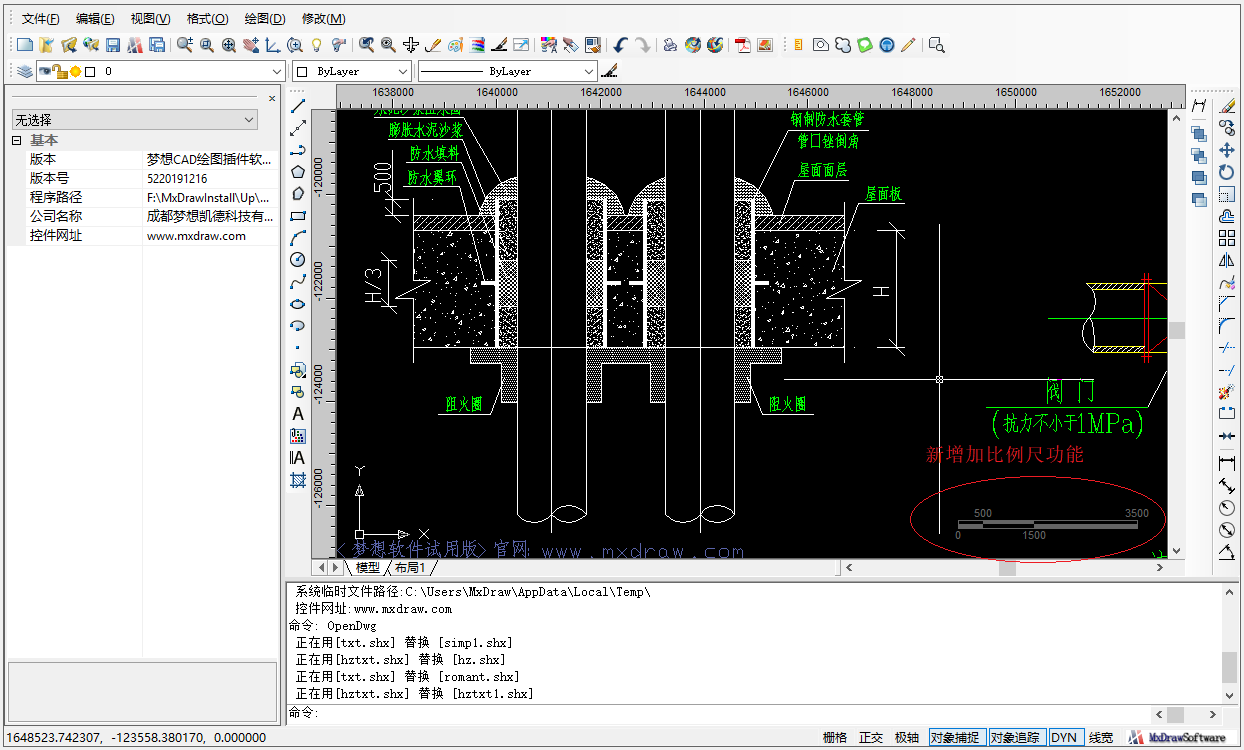The height and width of the screenshot is (750, 1244).
Task: Select the Polygon draw tool
Action: click(x=298, y=172)
